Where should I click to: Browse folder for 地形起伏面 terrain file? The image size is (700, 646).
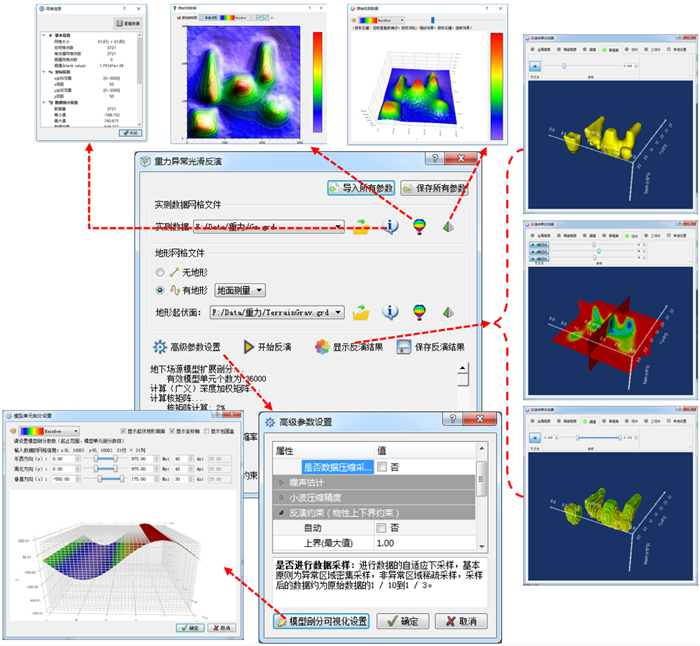361,313
